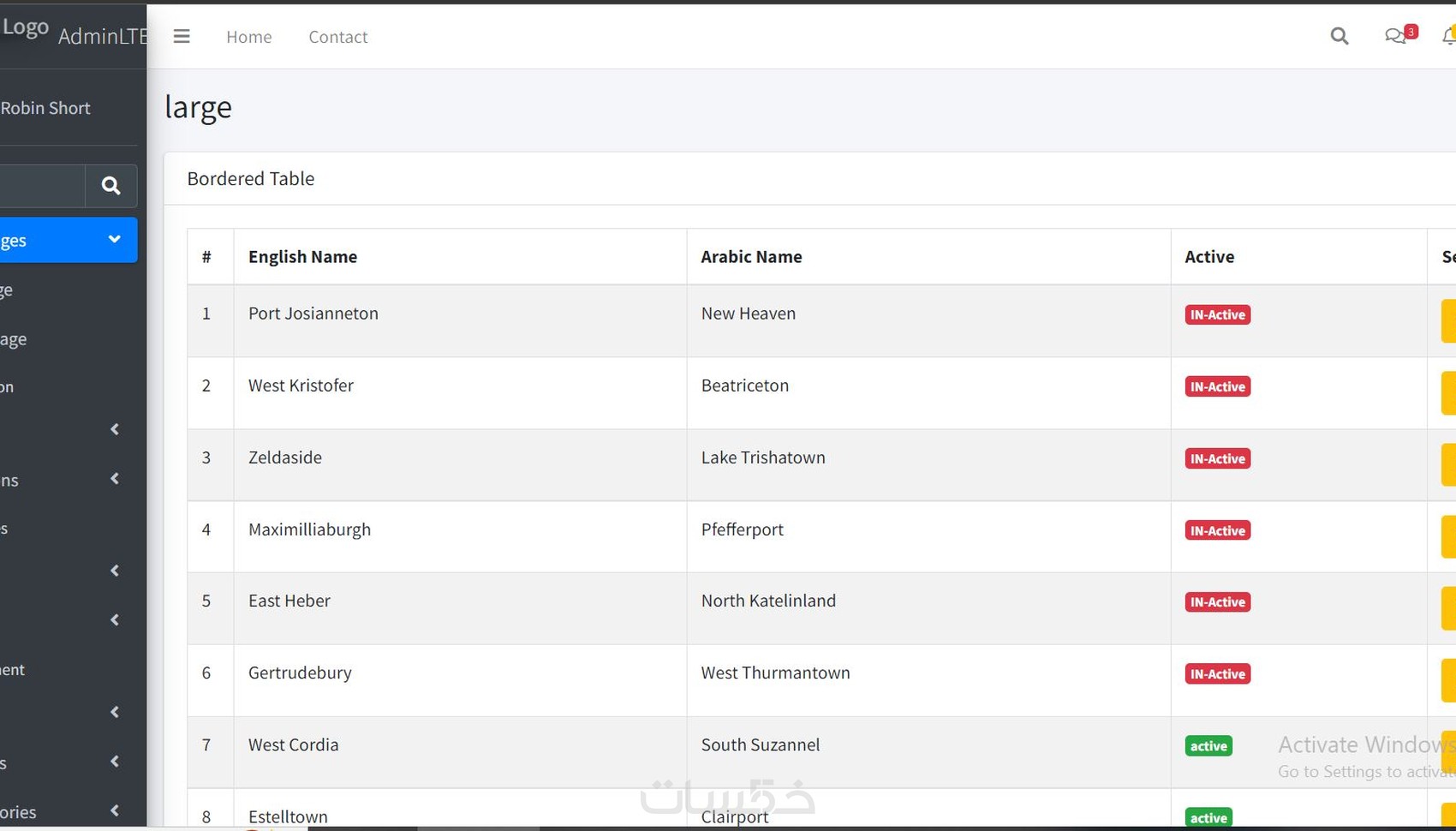Click the English Name column header
The height and width of the screenshot is (831, 1456).
coord(302,257)
